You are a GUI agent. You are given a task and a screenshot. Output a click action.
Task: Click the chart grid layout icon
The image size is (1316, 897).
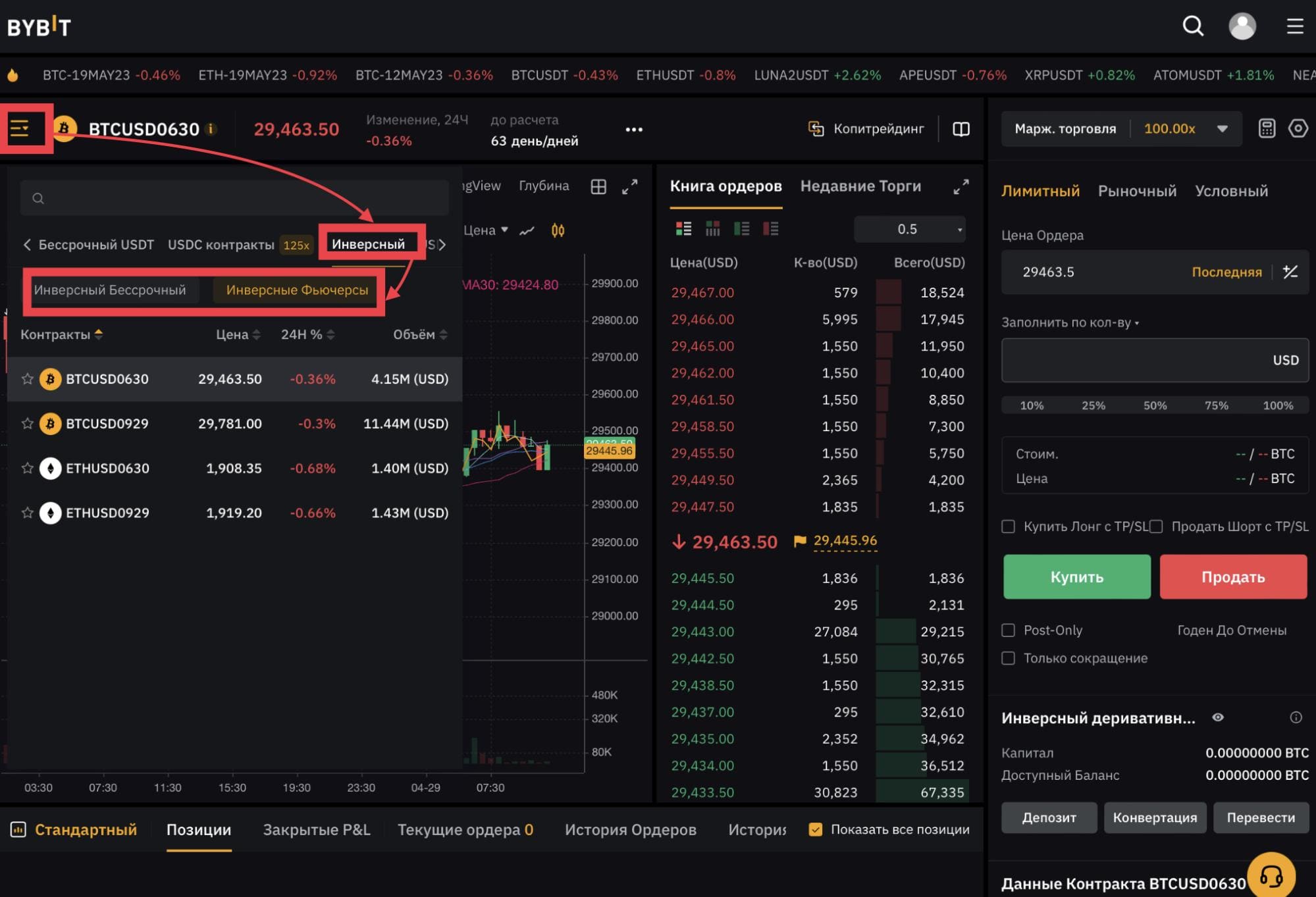pyautogui.click(x=598, y=187)
